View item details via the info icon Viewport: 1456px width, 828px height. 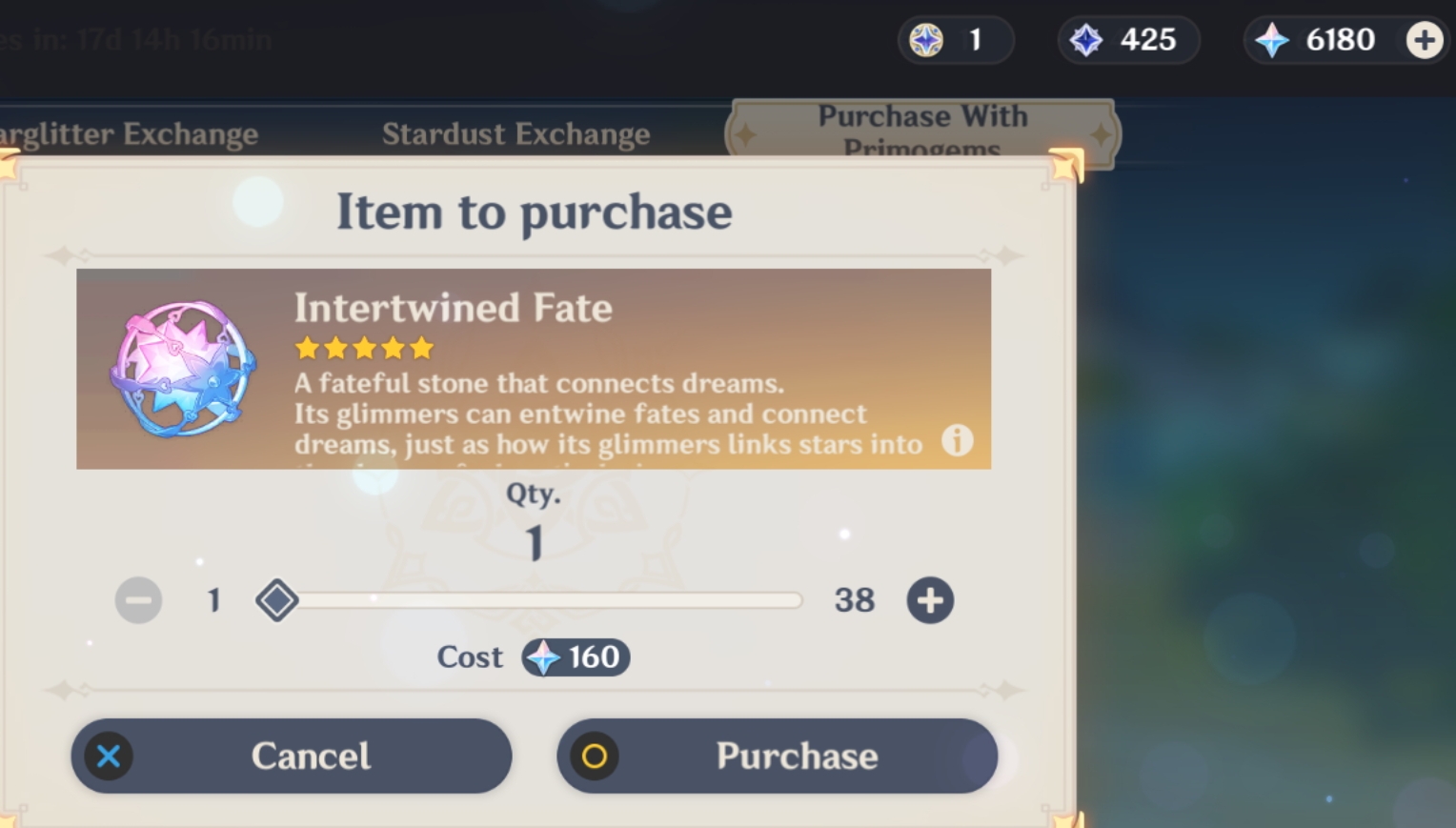point(957,440)
